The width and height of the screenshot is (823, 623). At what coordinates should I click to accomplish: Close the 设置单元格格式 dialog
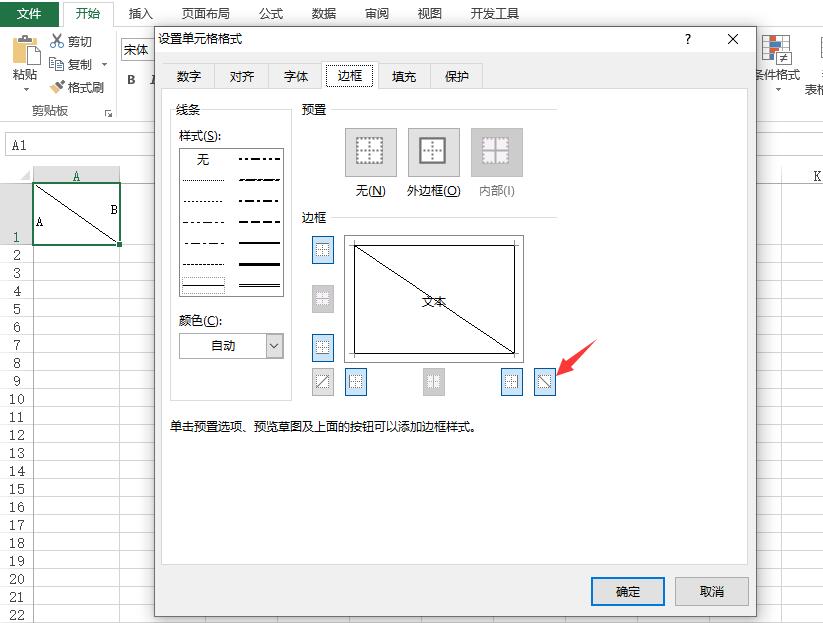coord(733,39)
